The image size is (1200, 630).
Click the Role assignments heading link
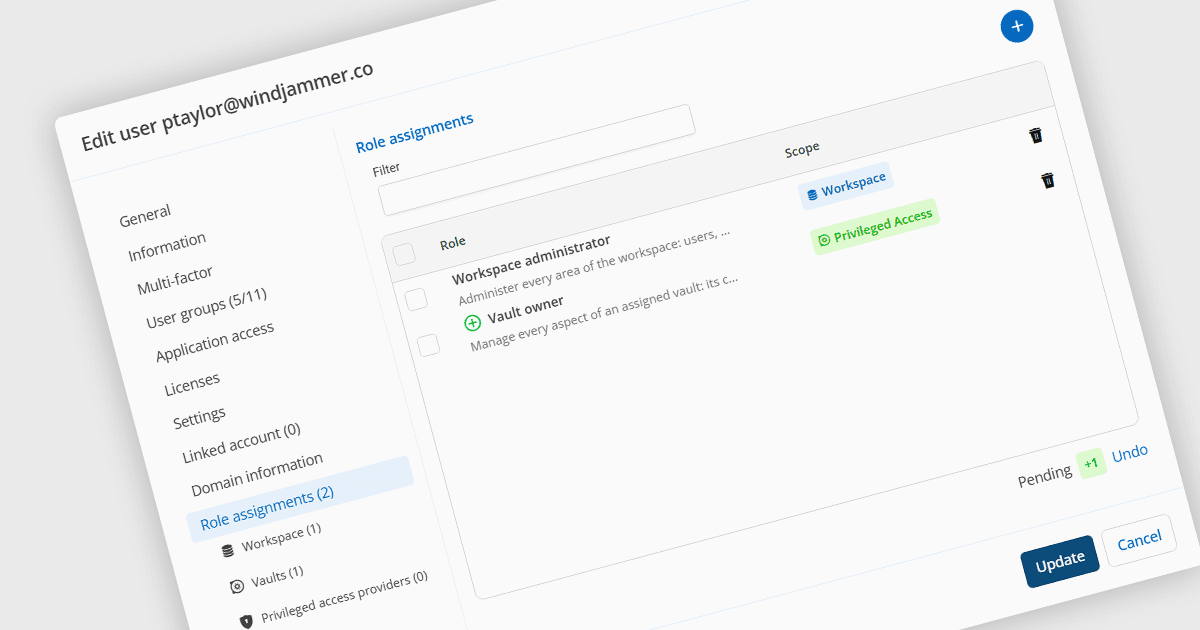pos(415,132)
